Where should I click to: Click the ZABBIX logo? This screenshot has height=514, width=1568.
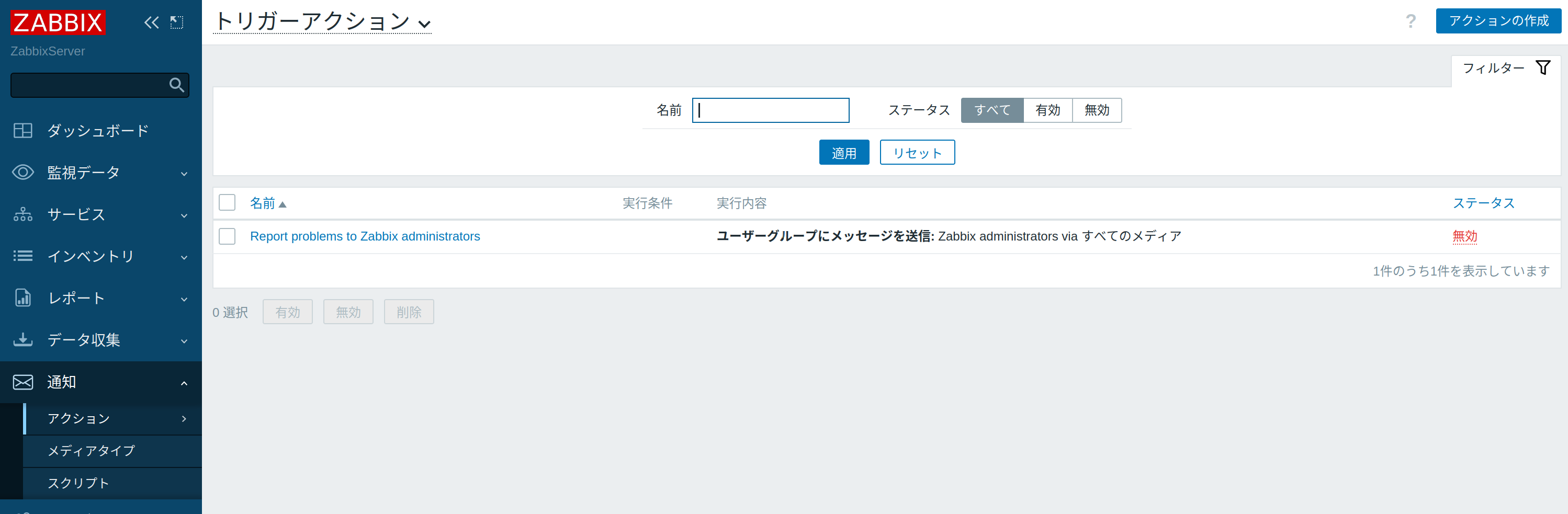(x=58, y=22)
